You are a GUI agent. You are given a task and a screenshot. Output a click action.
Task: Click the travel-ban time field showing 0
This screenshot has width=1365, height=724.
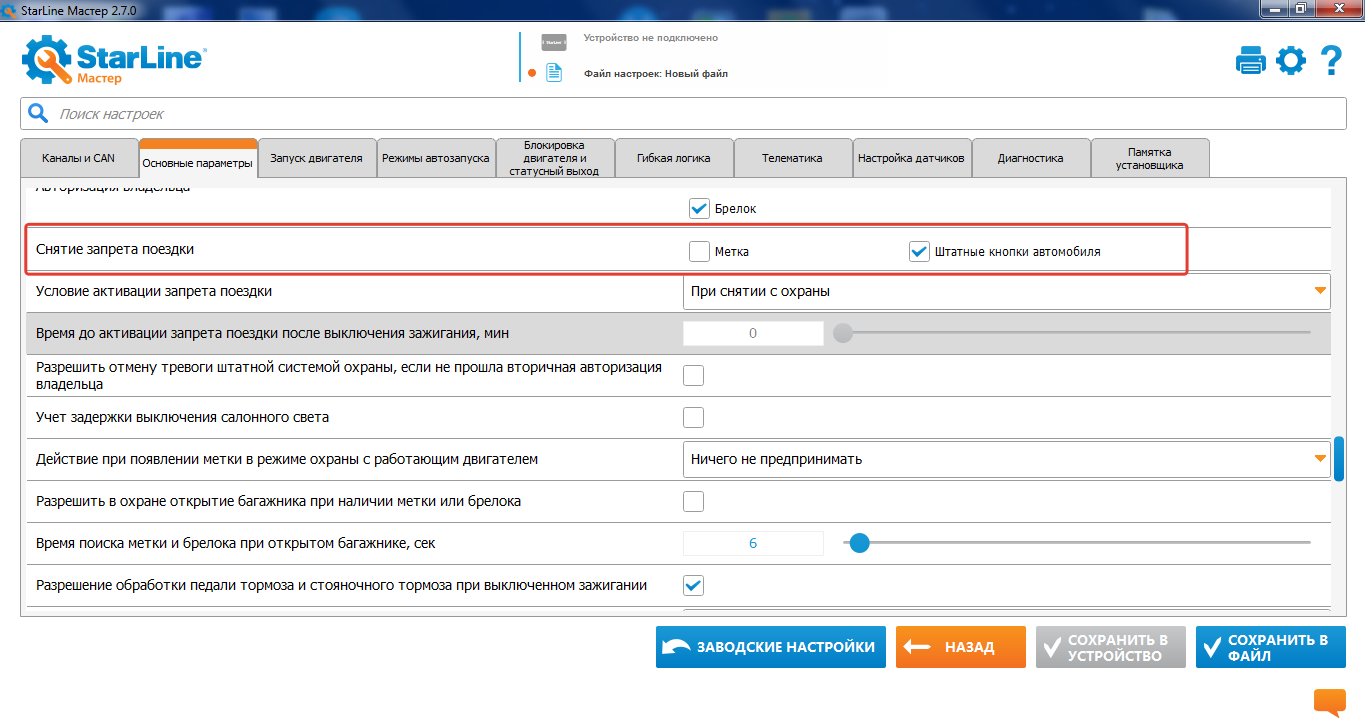753,333
